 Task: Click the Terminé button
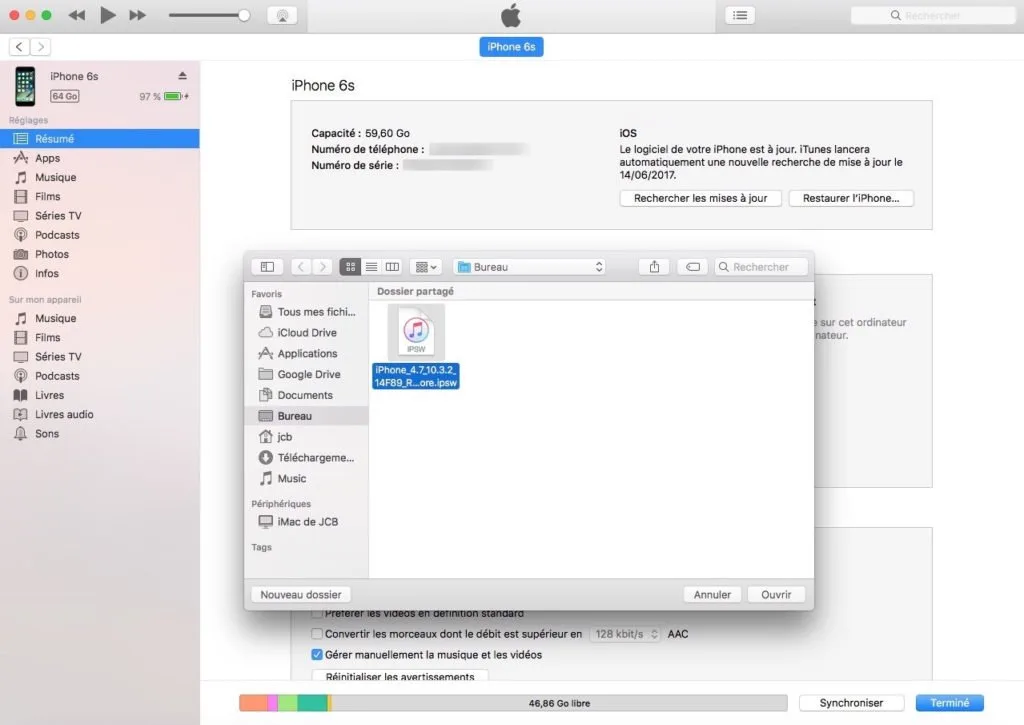pos(950,703)
